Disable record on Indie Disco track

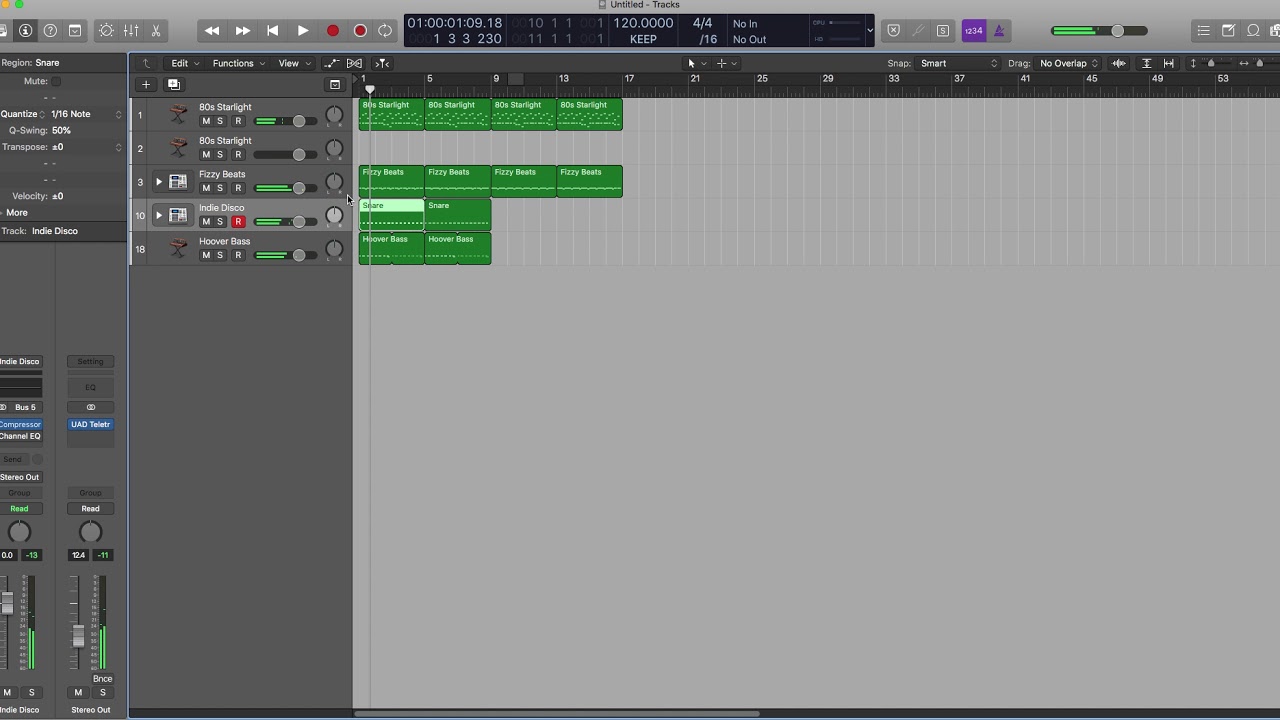click(238, 222)
